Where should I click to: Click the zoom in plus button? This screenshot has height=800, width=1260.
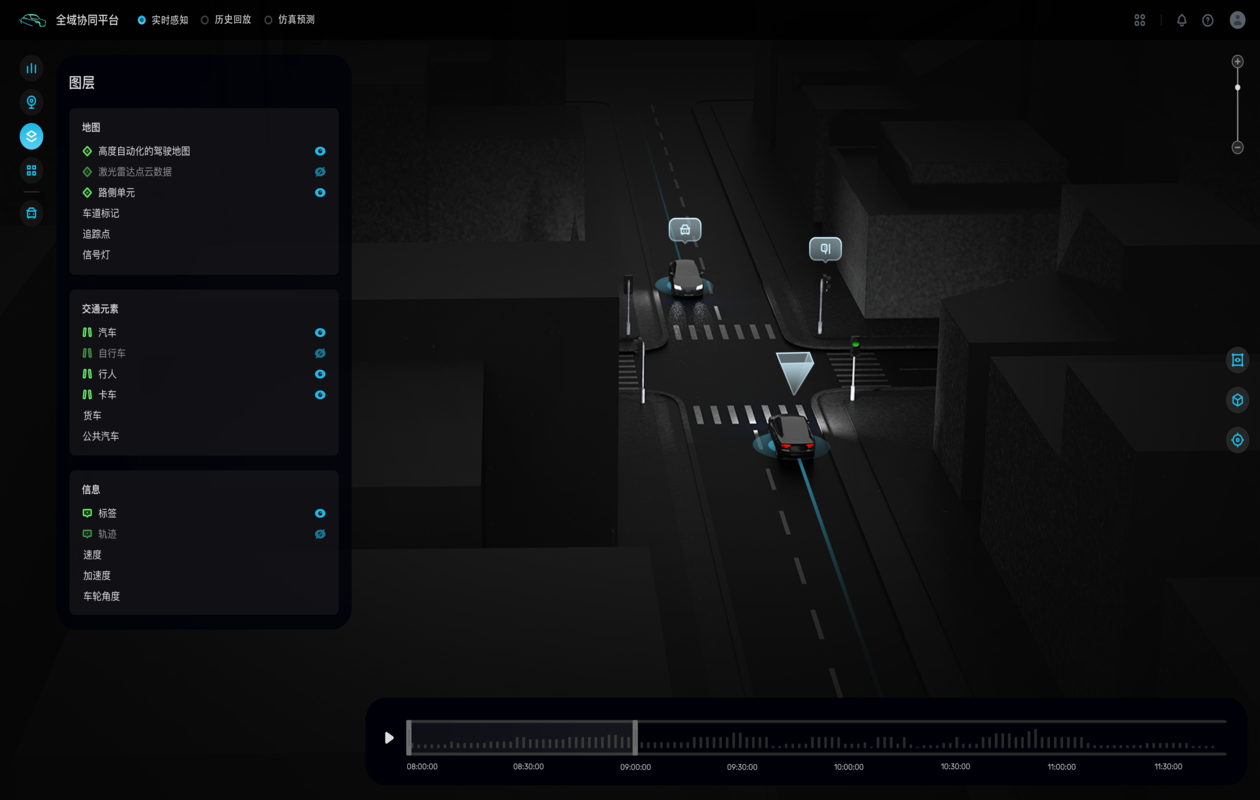[x=1237, y=62]
